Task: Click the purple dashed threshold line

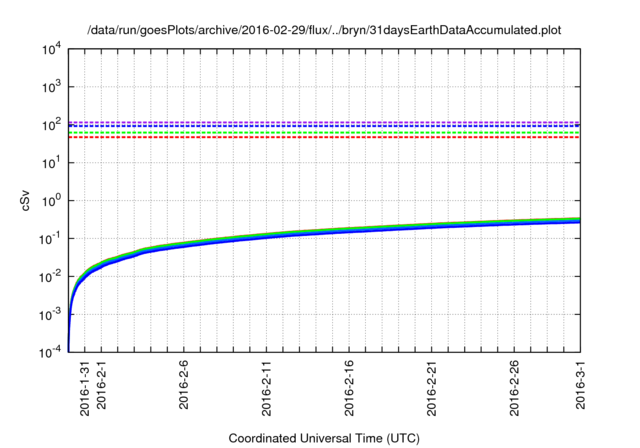Action: (x=324, y=122)
